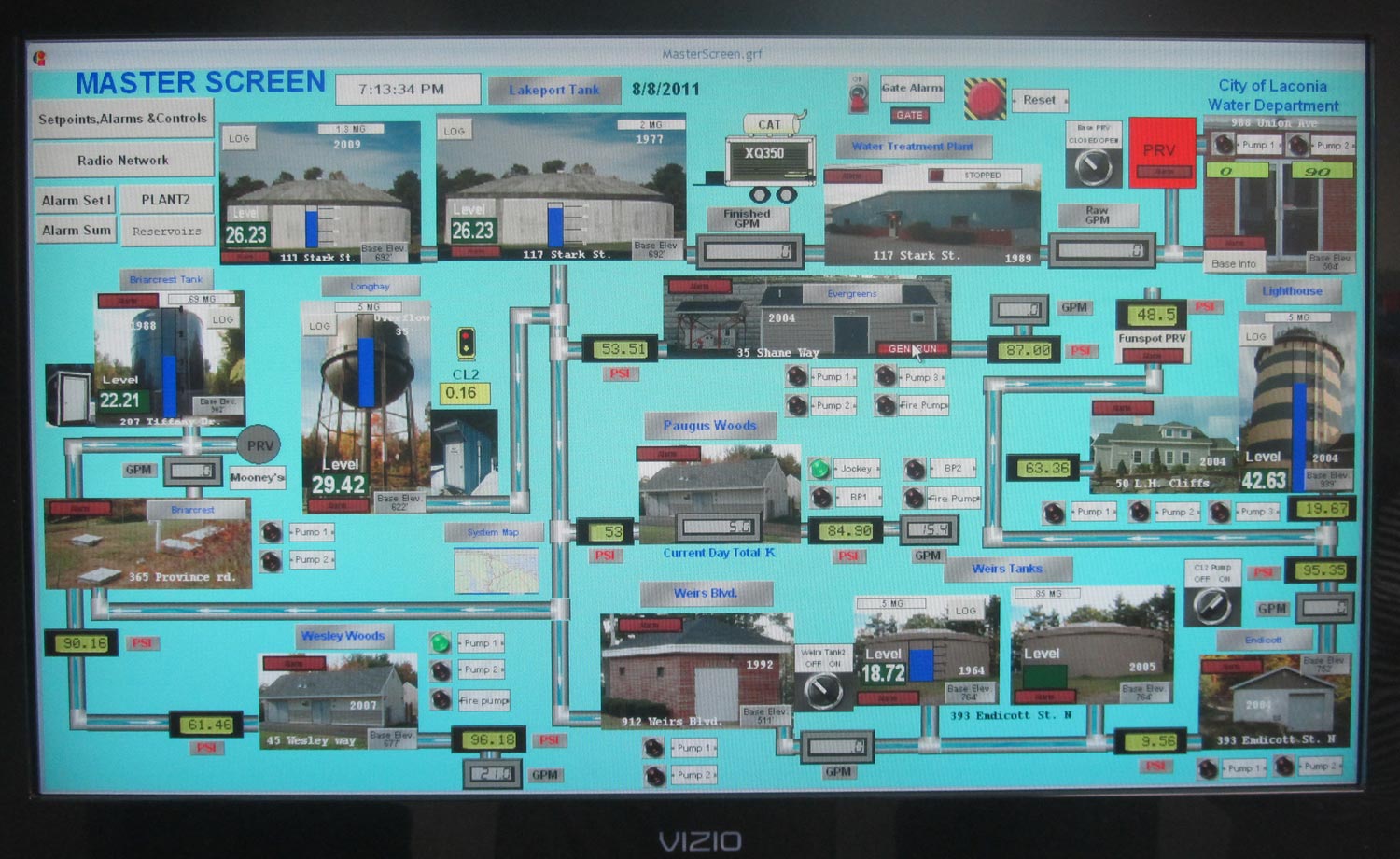1400x859 pixels.
Task: Click the Evergreens Fire Pump indicator lamp
Action: click(x=885, y=405)
